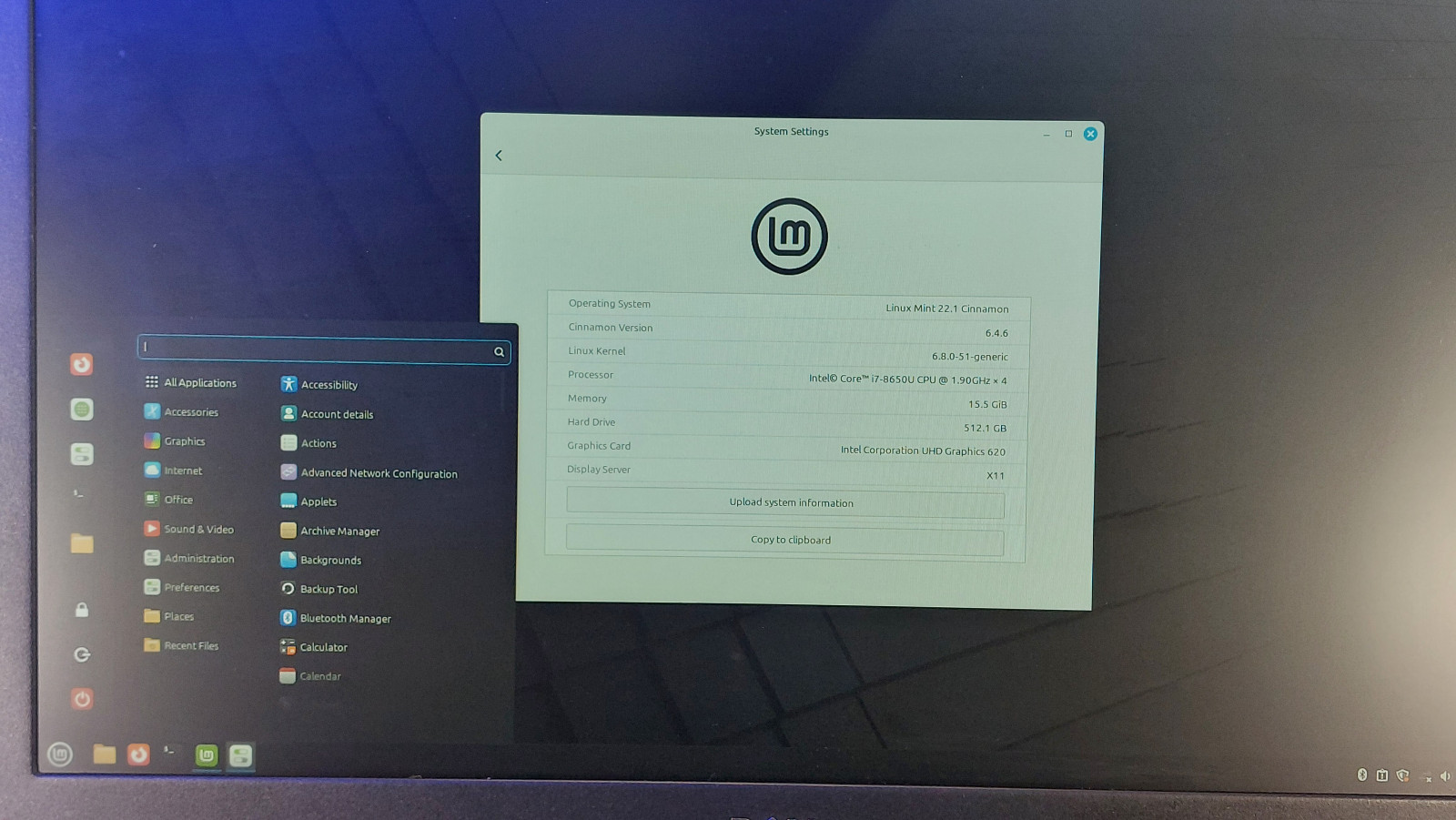The image size is (1456, 820).
Task: Click the red power/shutdown icon in menu
Action: [x=82, y=699]
